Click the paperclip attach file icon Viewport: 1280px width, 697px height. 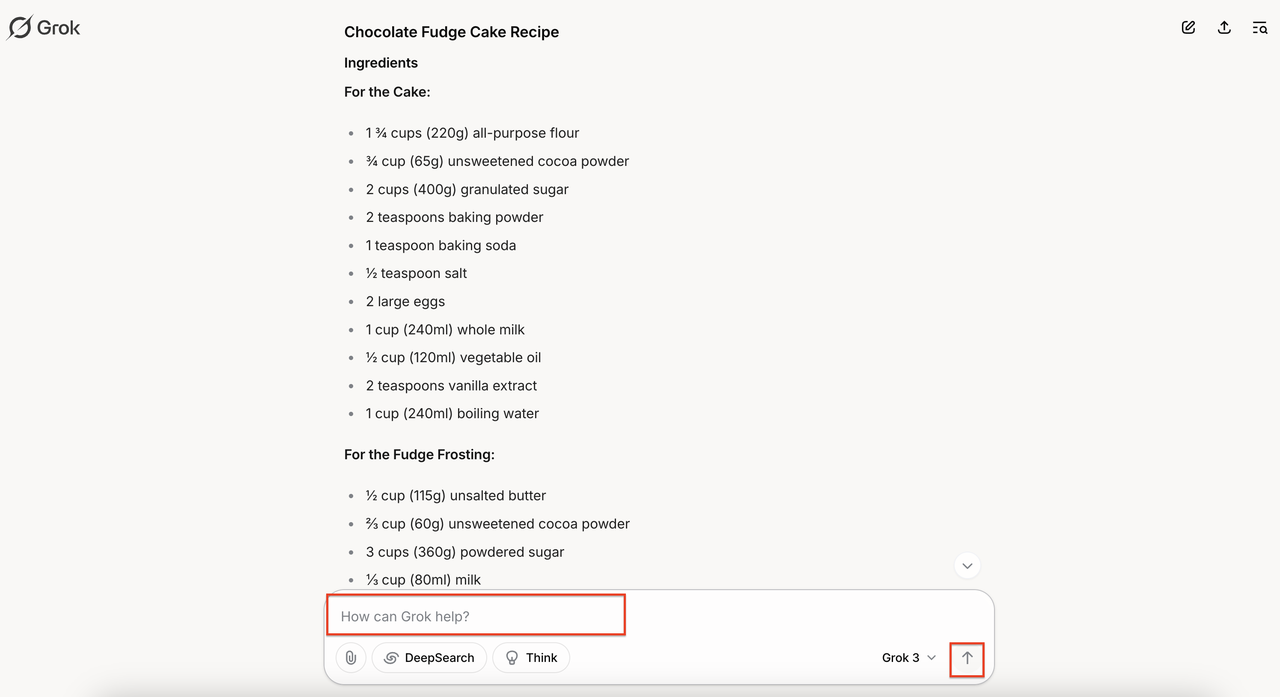coord(351,658)
